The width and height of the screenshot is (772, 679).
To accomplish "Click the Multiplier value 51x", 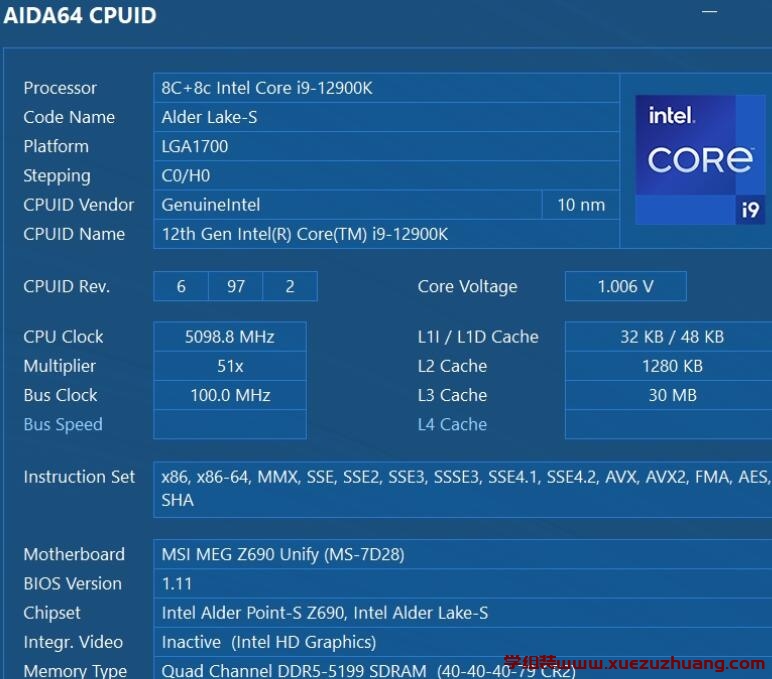I will (x=230, y=366).
